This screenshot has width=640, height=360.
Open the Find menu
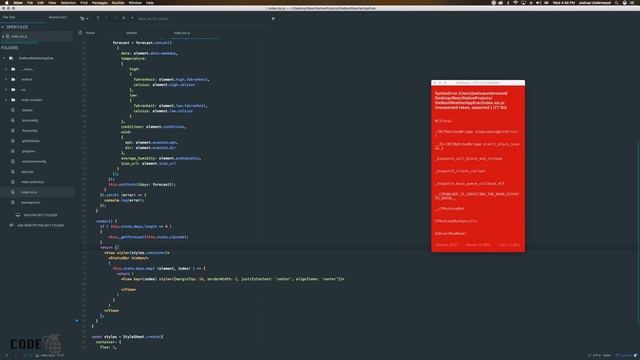coord(84,2)
